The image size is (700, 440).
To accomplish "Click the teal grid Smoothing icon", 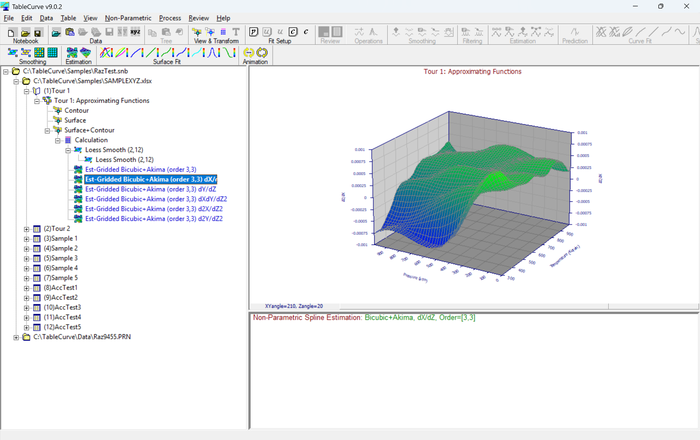I will (53, 53).
